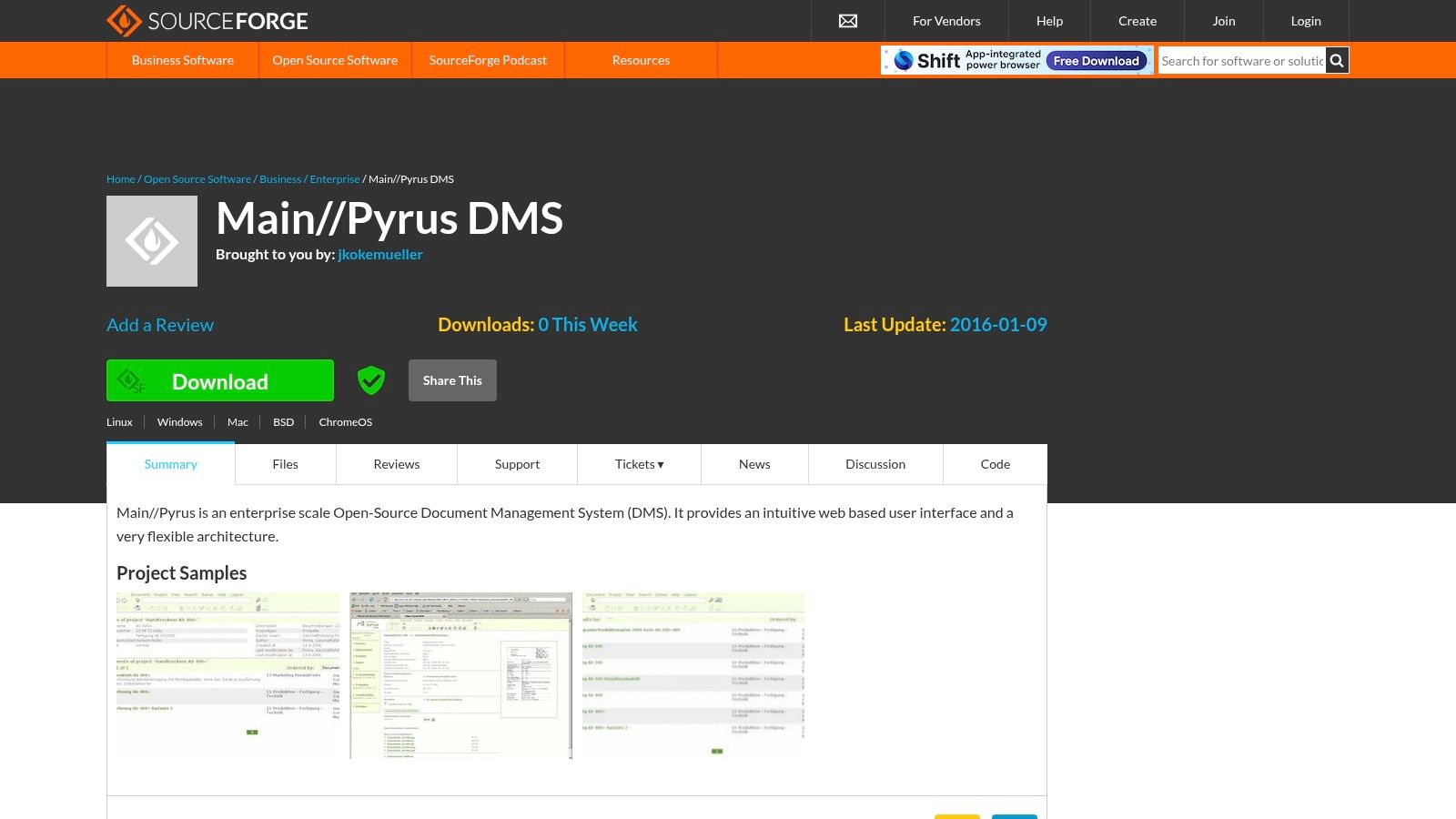Screen dimensions: 1456x819
Task: Open the Open Source Software menu
Action: coord(335,60)
